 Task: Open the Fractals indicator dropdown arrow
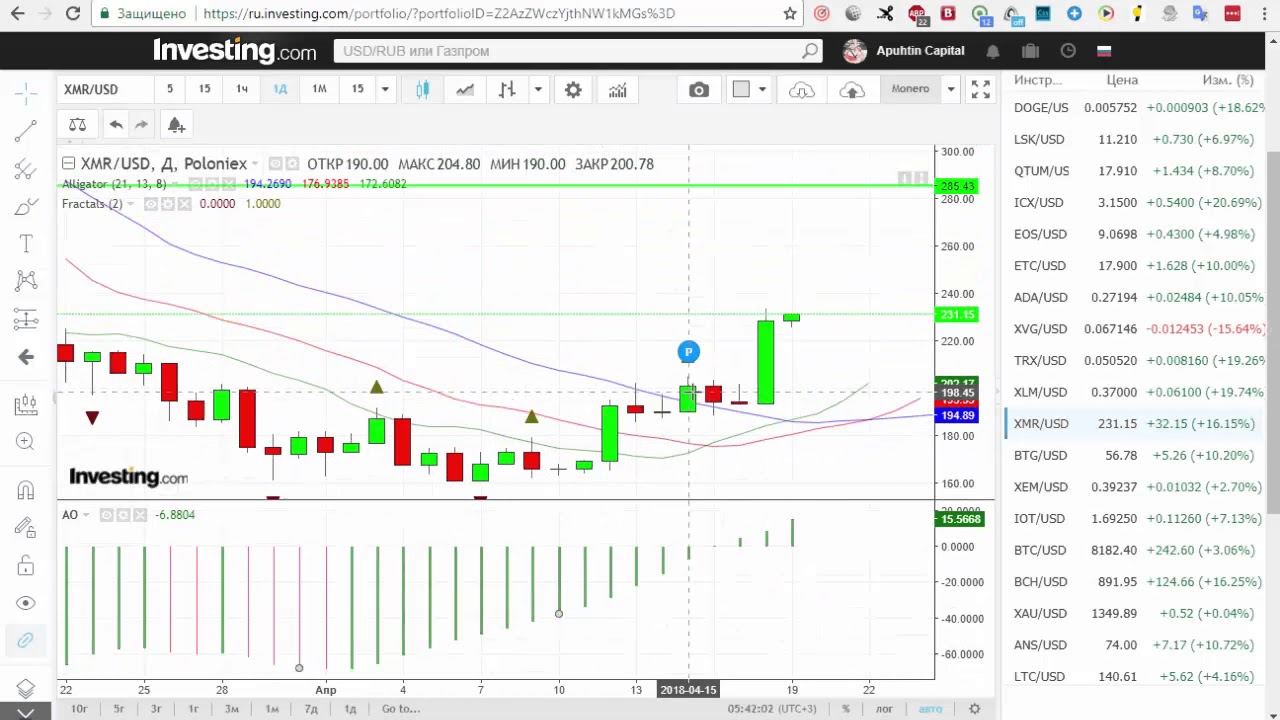[131, 204]
